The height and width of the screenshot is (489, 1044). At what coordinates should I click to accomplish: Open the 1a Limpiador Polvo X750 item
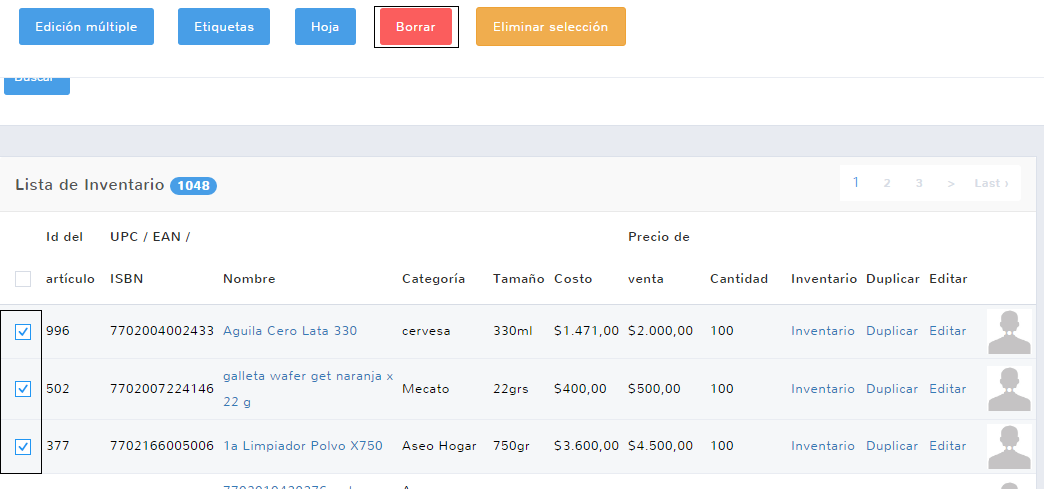coord(303,446)
